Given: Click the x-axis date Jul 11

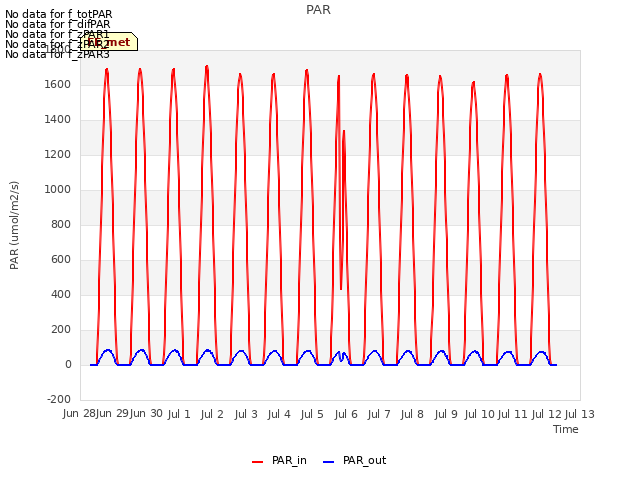Looking at the screenshot, I should (513, 414).
